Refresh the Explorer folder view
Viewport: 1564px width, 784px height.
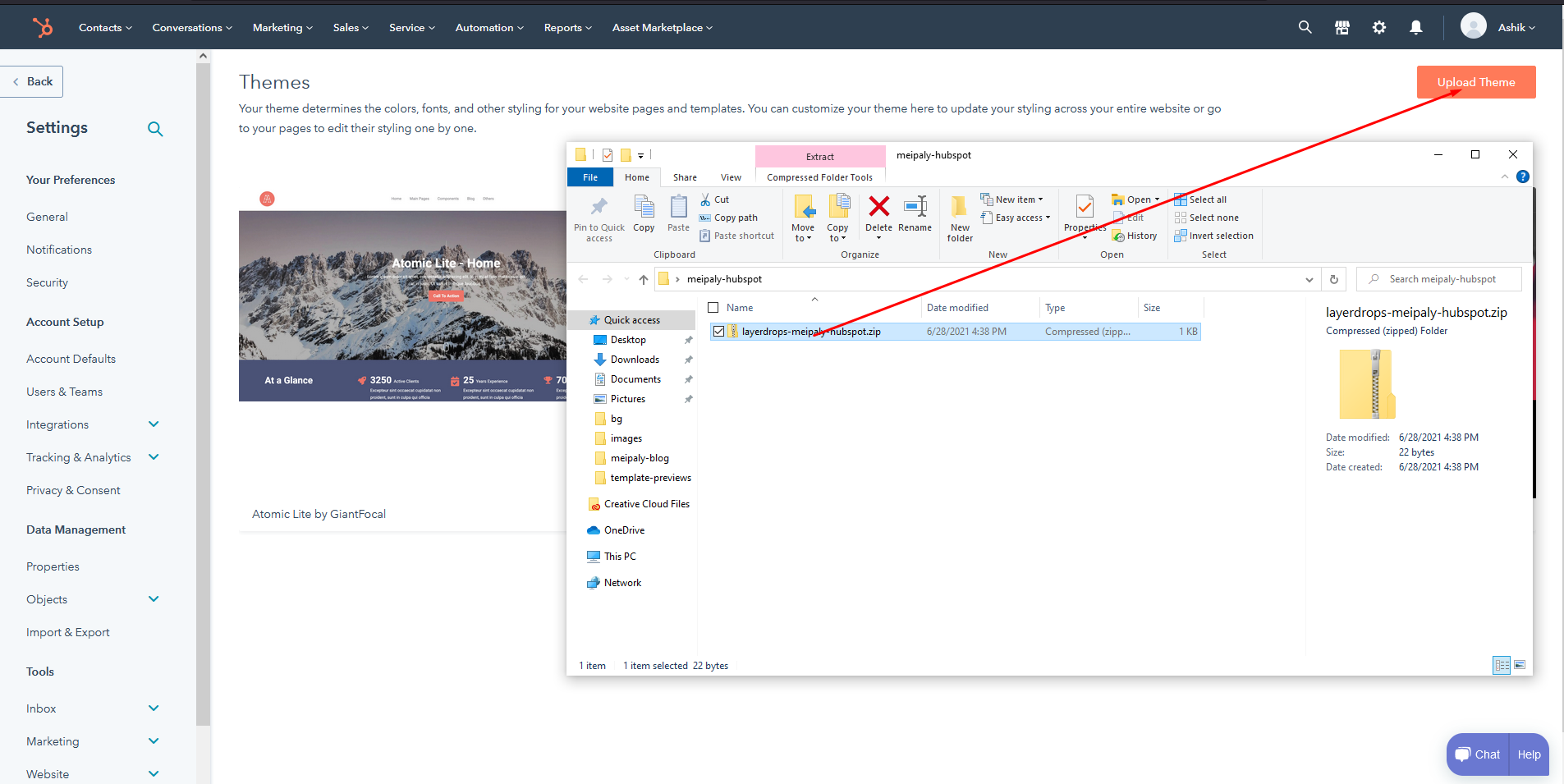[1334, 279]
